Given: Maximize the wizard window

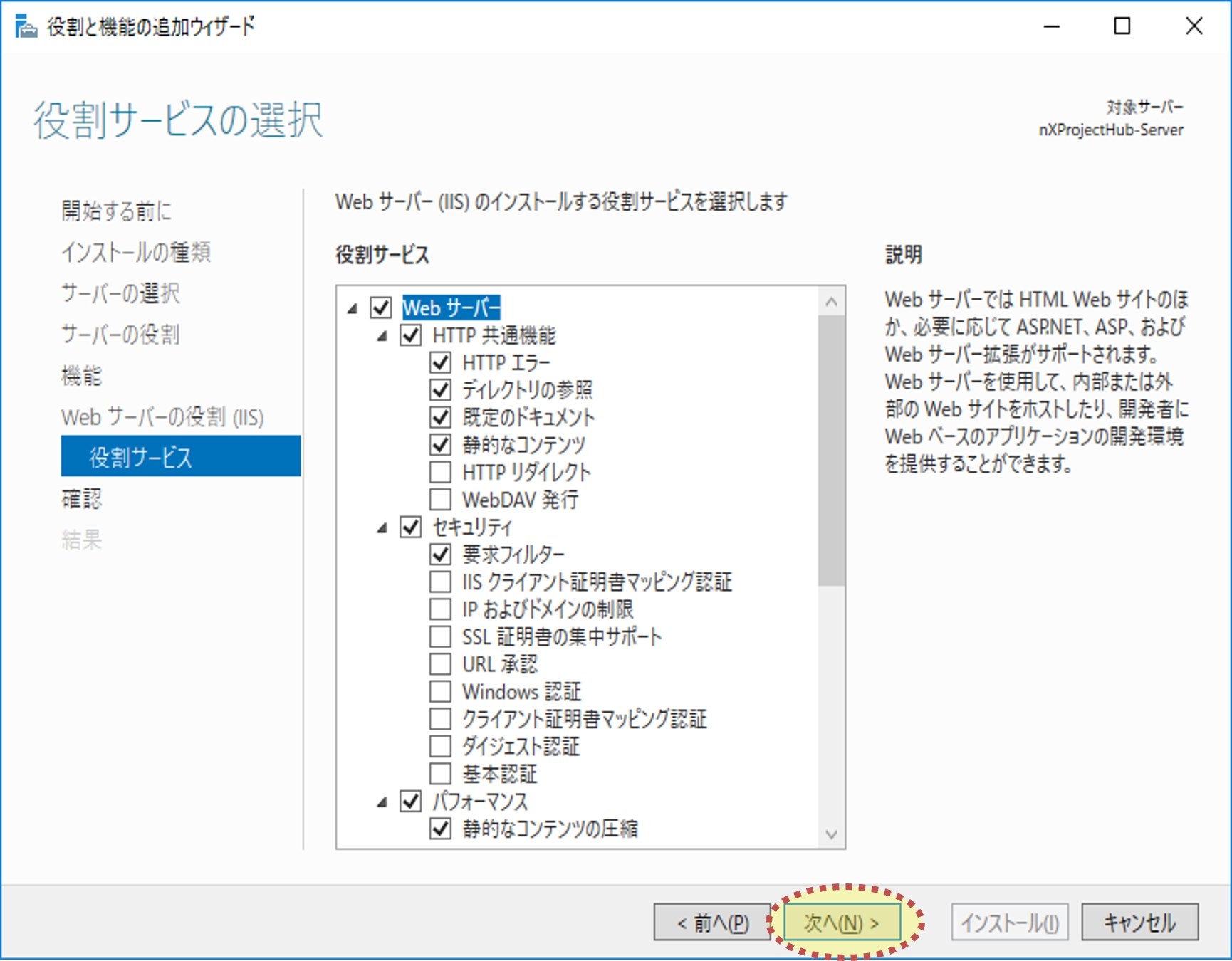Looking at the screenshot, I should click(1122, 27).
